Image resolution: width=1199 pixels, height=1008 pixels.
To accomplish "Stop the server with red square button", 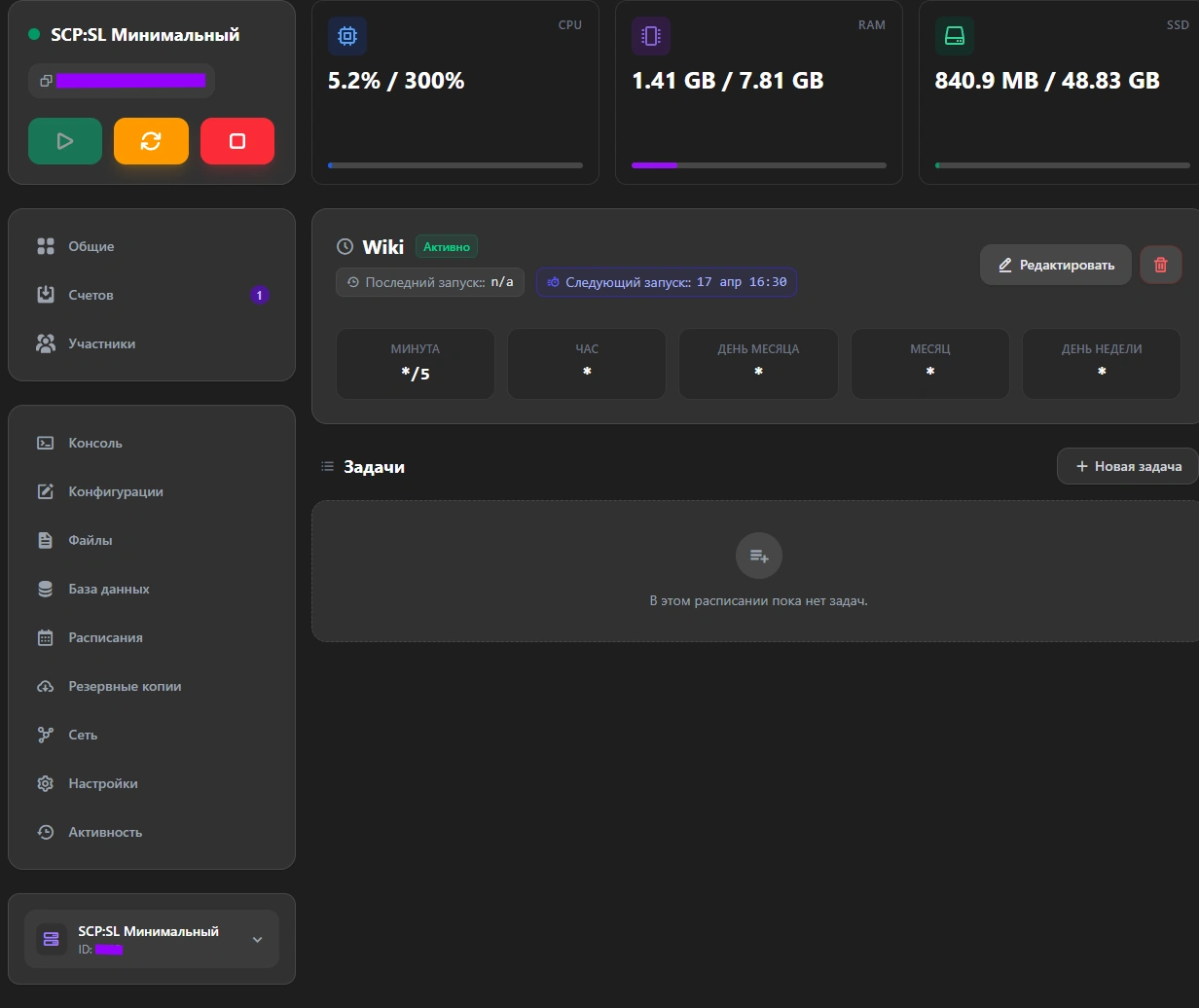I will pos(237,141).
